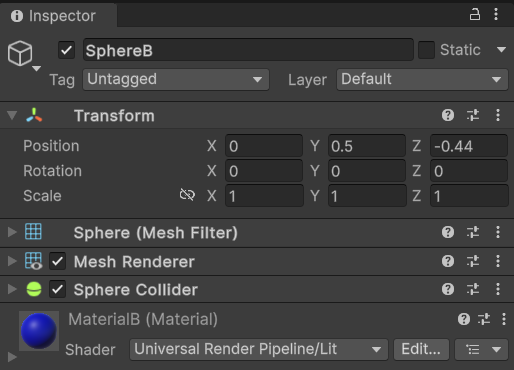Open Sphere (Mesh Filter) preset icon
The image size is (514, 370).
coord(473,232)
